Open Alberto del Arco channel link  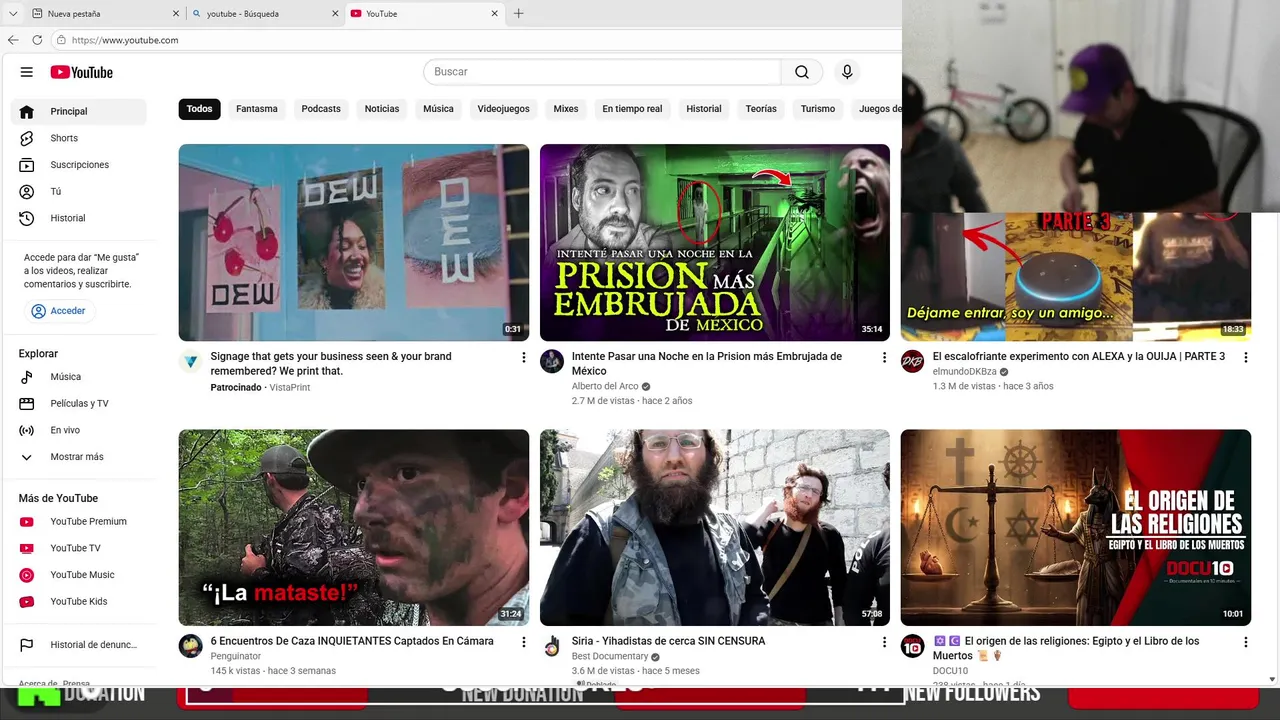[605, 386]
